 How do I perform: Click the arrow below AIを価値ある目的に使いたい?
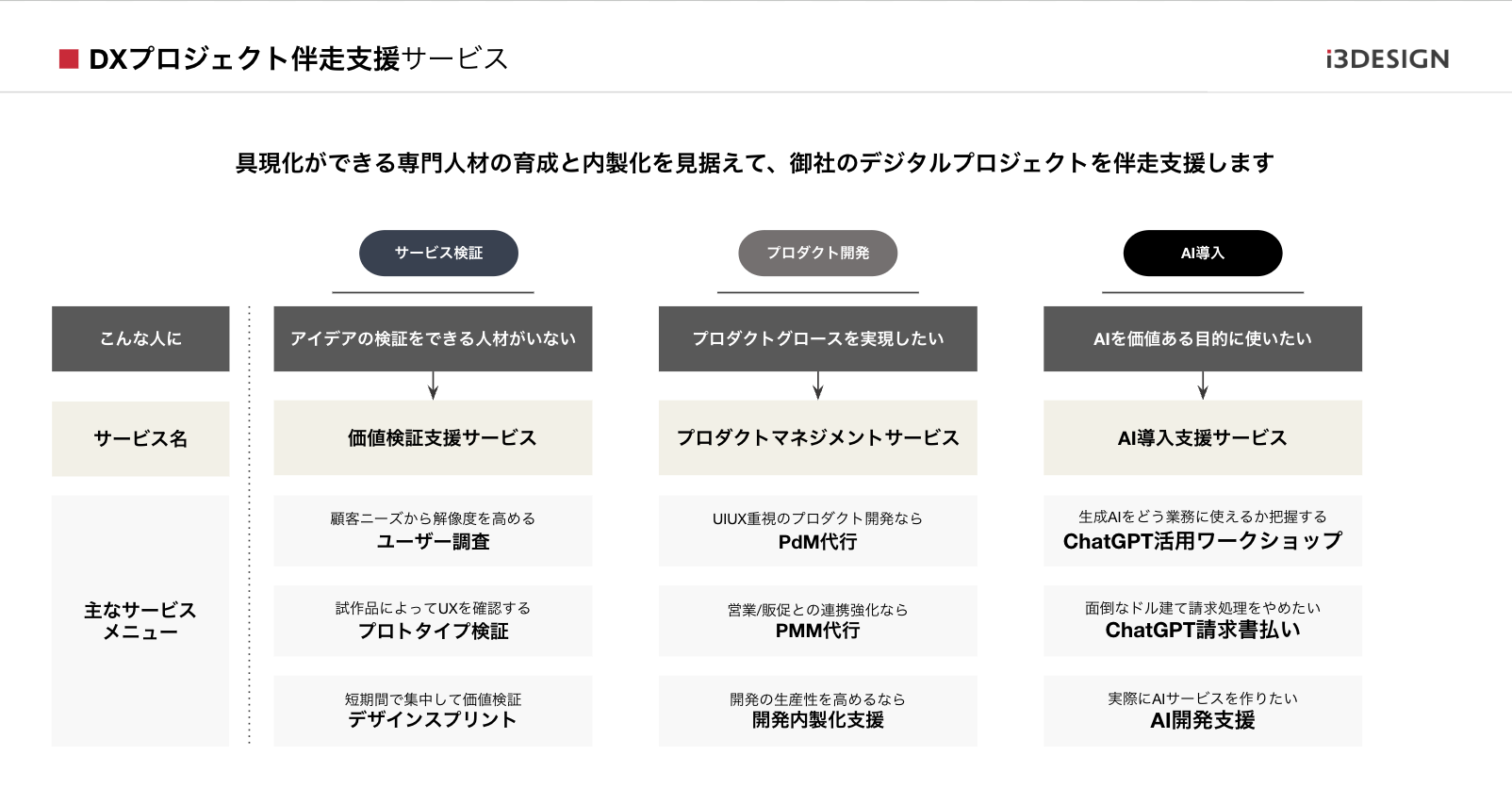(1203, 386)
